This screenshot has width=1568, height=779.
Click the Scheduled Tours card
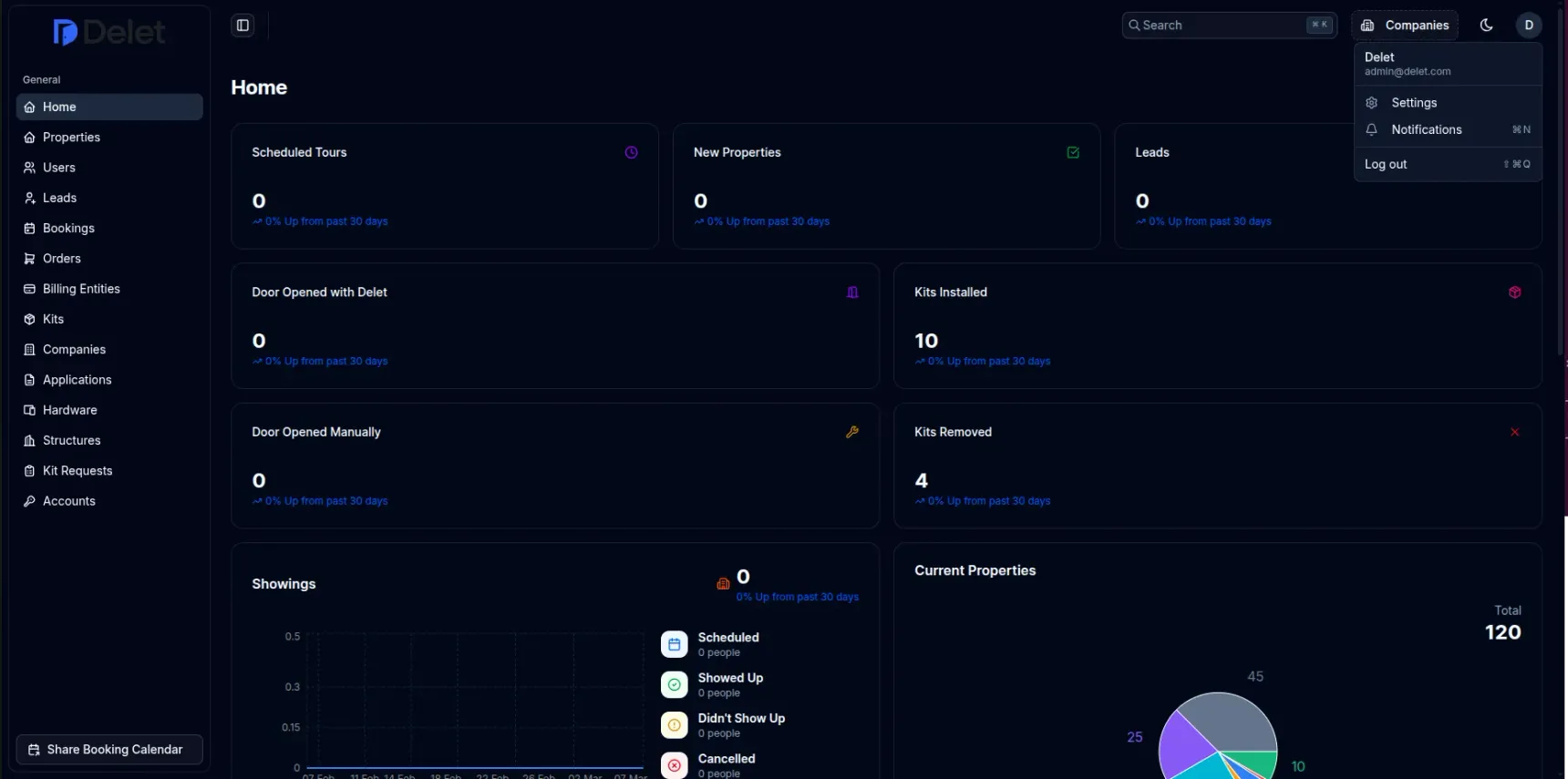pos(445,187)
